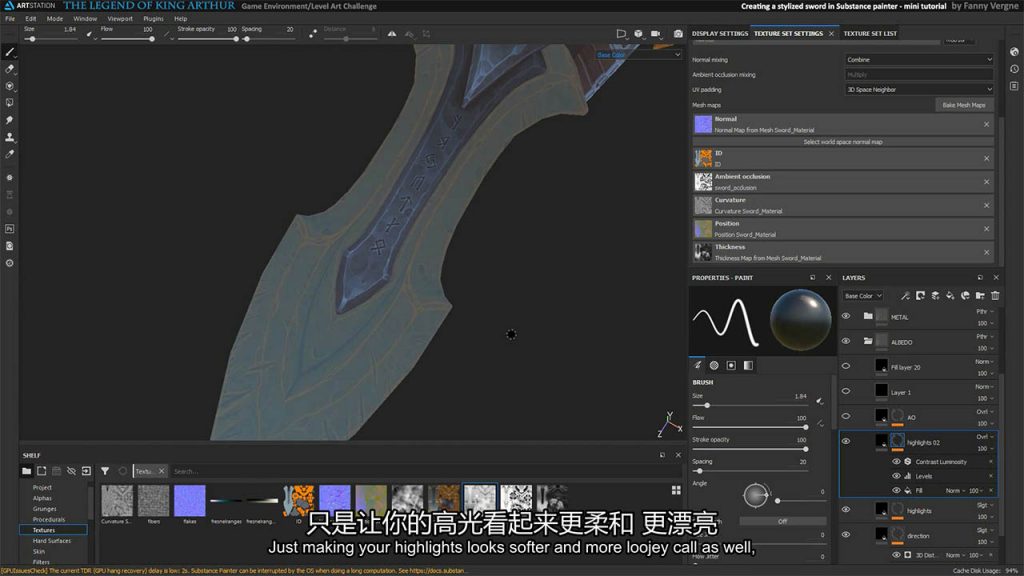Hide the highlights 02 layer
This screenshot has height=576, width=1024.
[x=846, y=441]
